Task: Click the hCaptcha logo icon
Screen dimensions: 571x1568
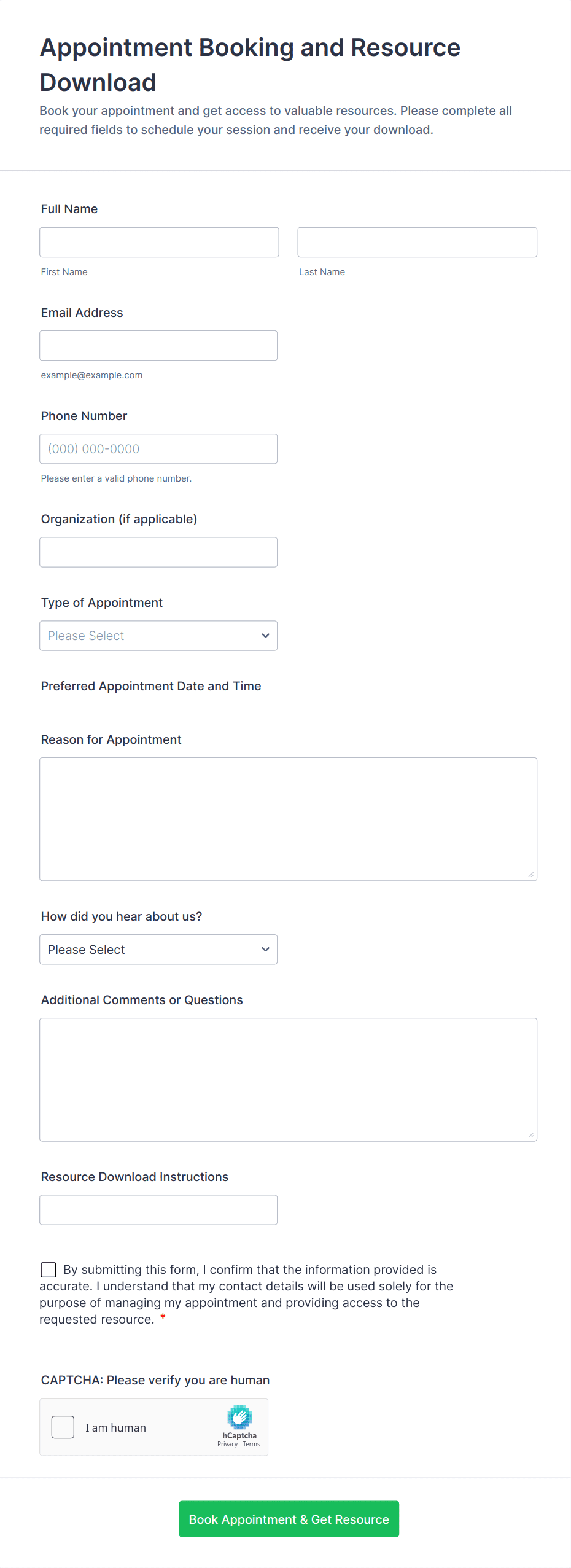Action: pyautogui.click(x=239, y=1417)
